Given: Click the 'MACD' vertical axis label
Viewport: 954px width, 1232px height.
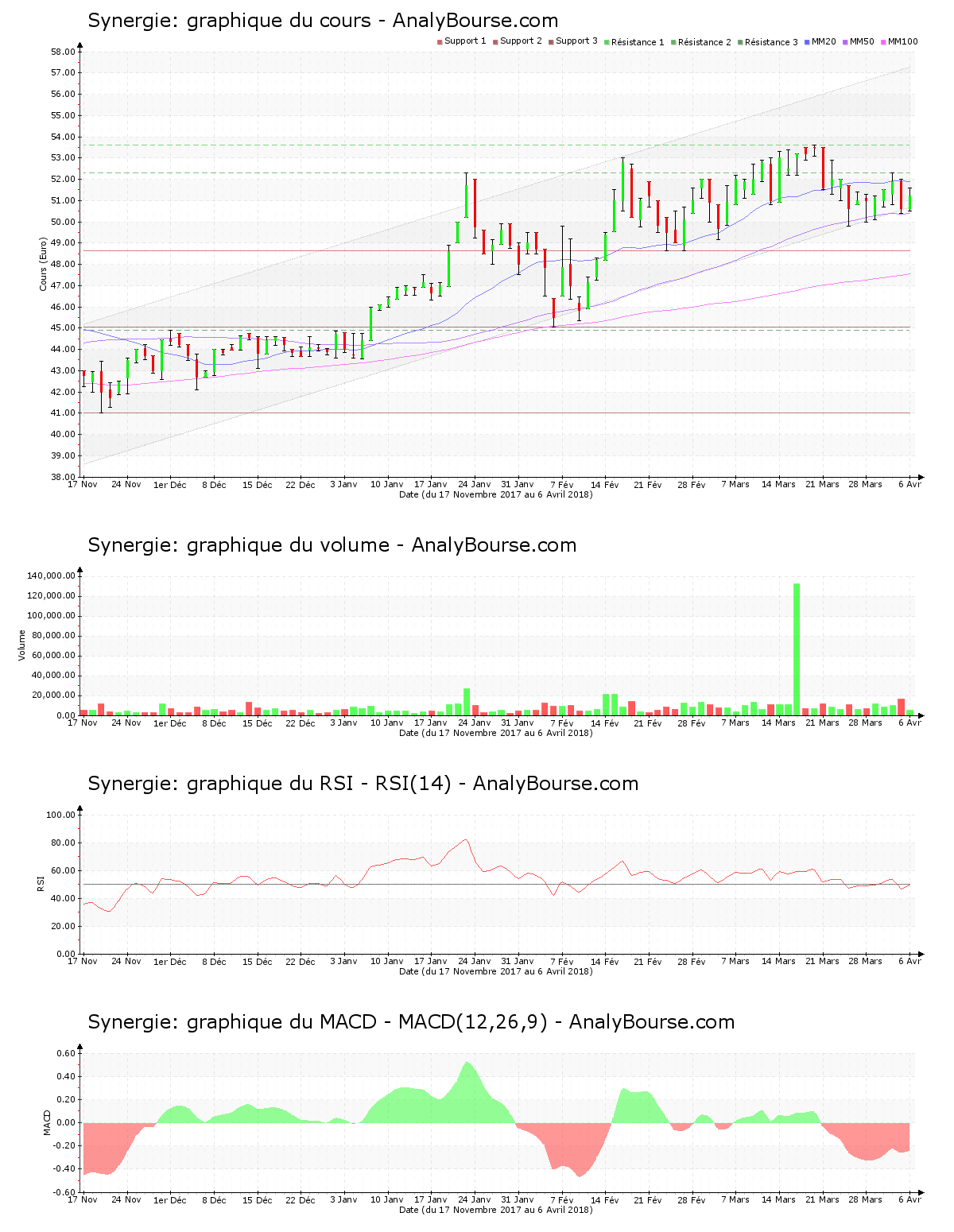Looking at the screenshot, I should click(47, 1122).
